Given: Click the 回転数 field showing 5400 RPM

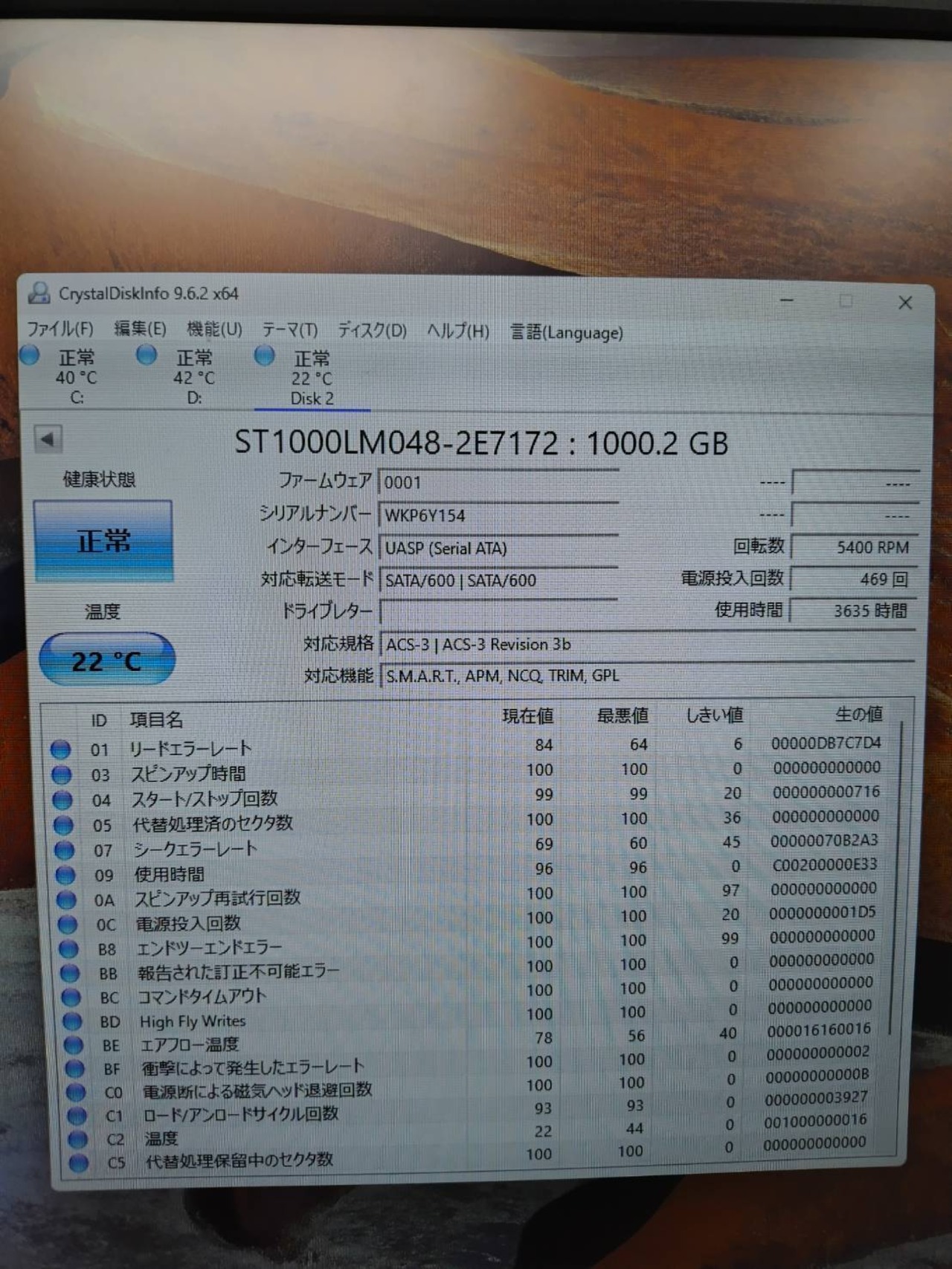Looking at the screenshot, I should [x=855, y=547].
